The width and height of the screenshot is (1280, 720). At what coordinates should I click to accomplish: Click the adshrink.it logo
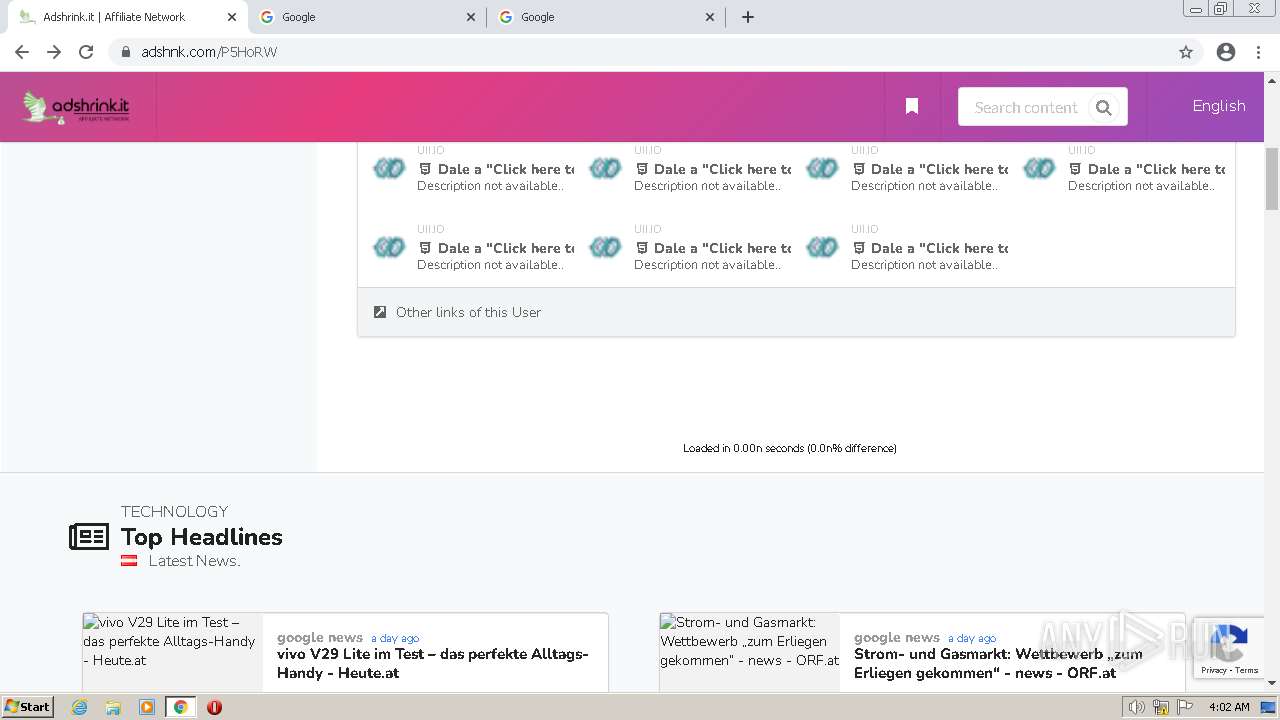pos(76,107)
